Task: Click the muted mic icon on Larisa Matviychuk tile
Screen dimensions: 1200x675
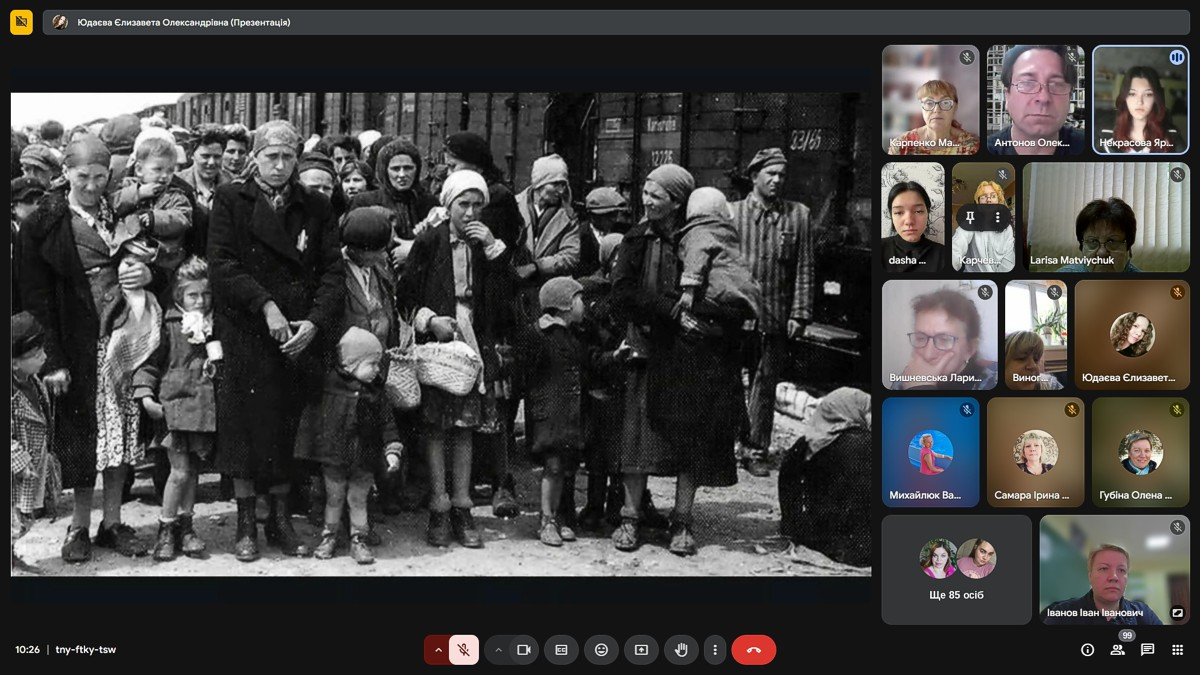Action: [1177, 175]
